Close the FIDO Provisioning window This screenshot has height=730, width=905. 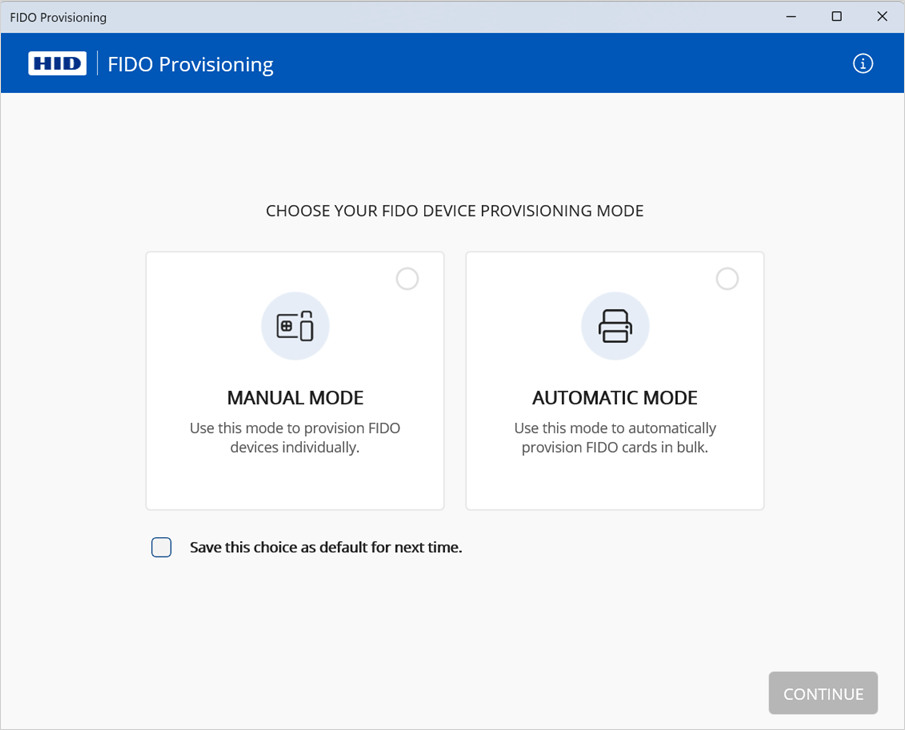[x=882, y=17]
